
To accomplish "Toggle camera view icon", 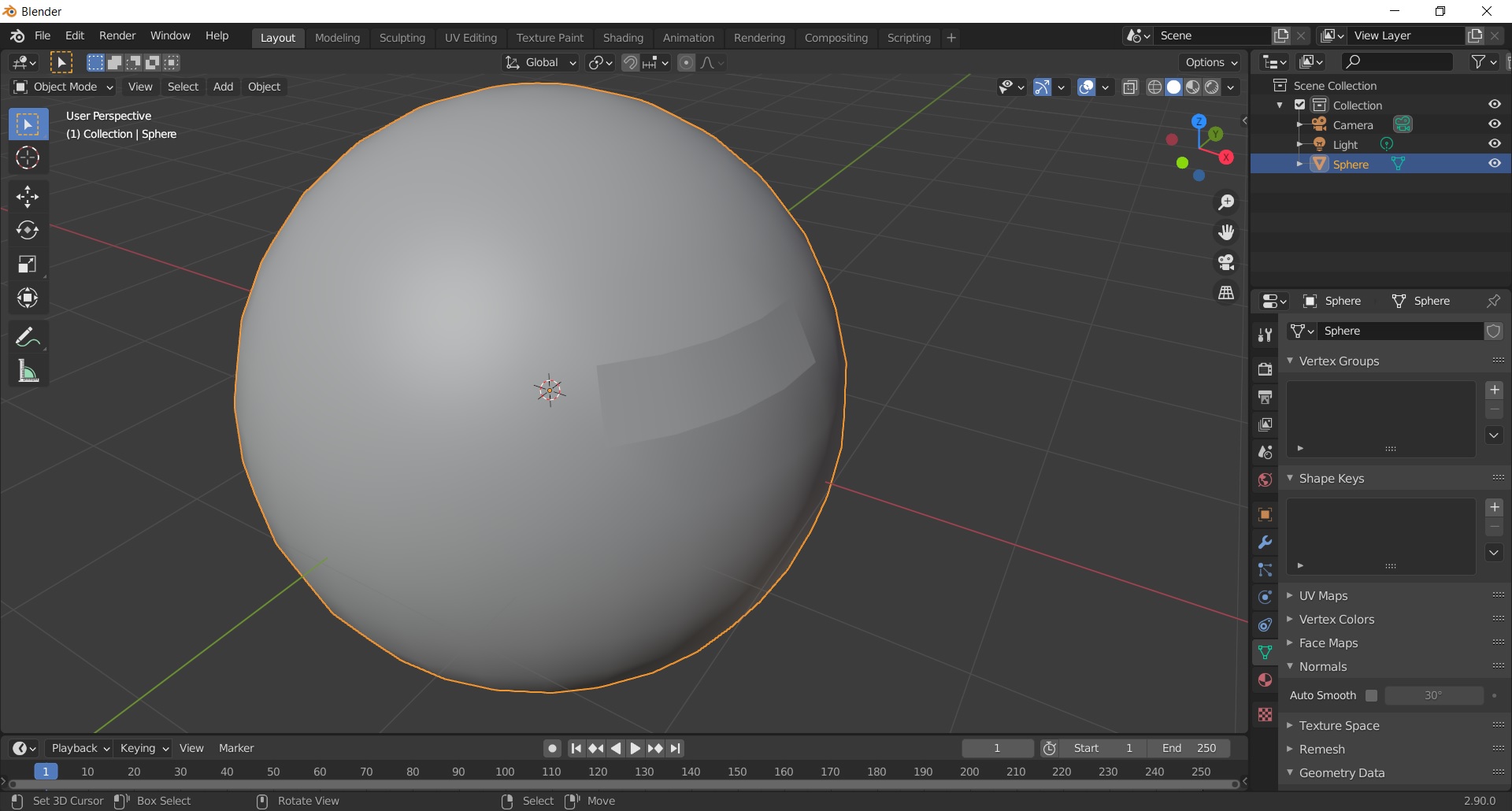I will (1226, 262).
